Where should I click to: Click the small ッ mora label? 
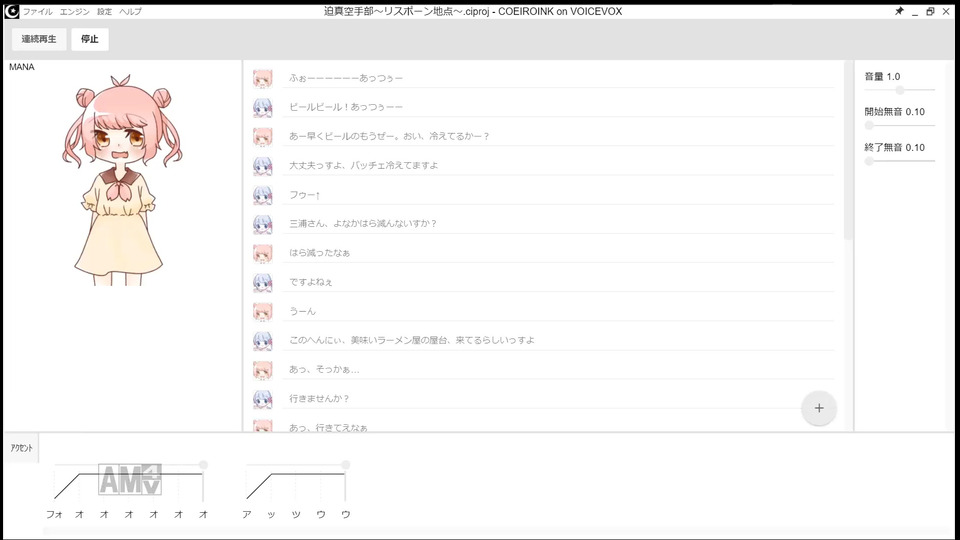(271, 515)
